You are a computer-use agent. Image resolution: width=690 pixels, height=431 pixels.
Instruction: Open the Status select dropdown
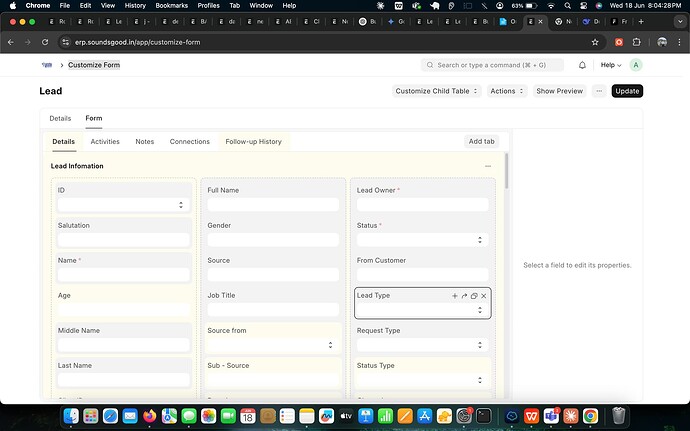pyautogui.click(x=422, y=240)
